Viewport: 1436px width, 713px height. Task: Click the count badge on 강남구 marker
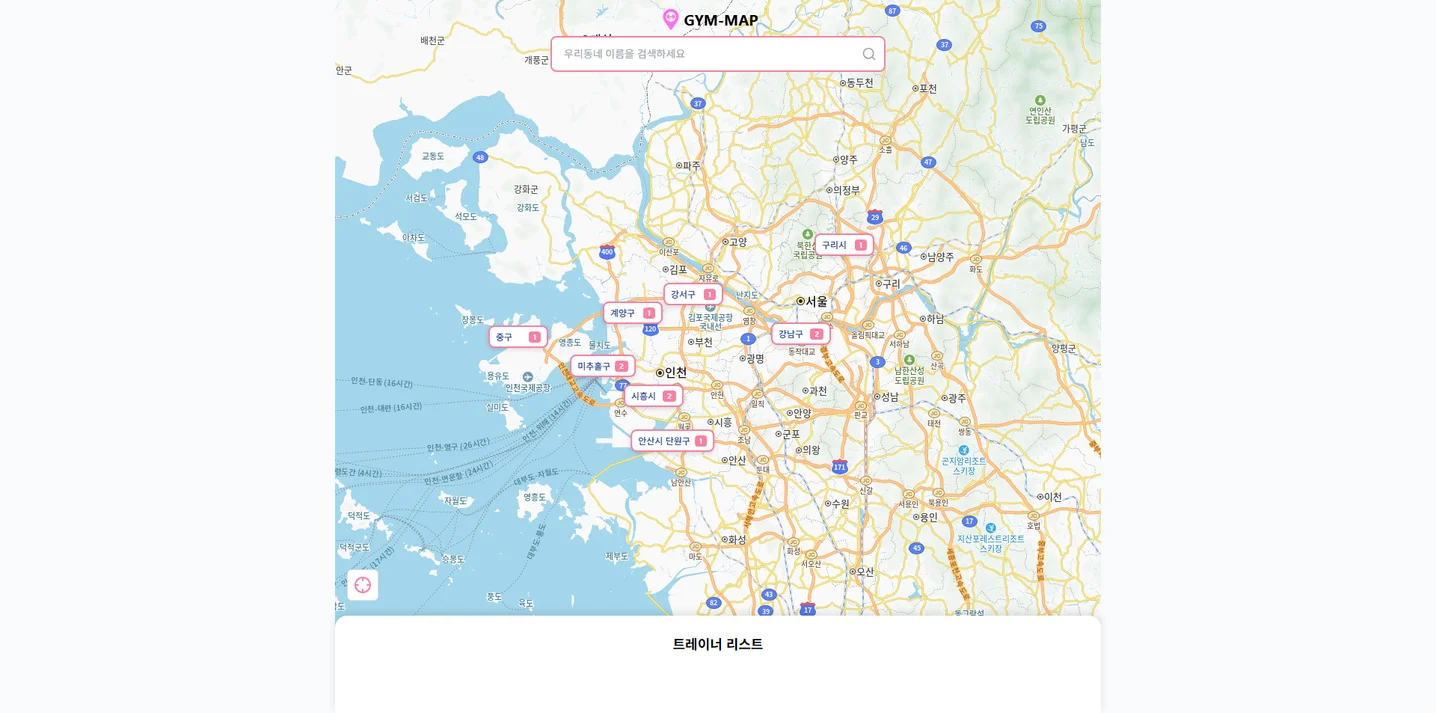pyautogui.click(x=817, y=334)
